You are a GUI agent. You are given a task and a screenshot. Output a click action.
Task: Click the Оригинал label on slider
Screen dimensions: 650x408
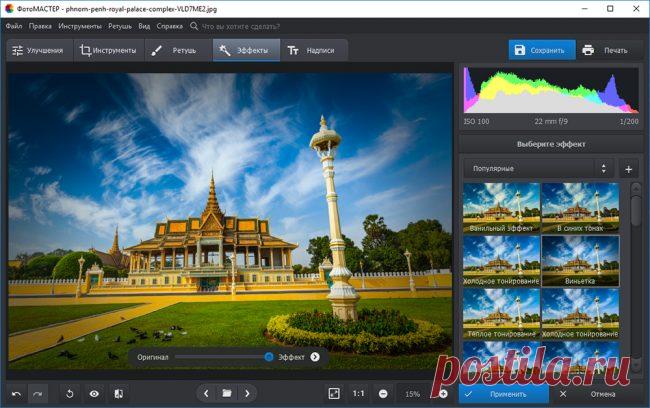153,357
